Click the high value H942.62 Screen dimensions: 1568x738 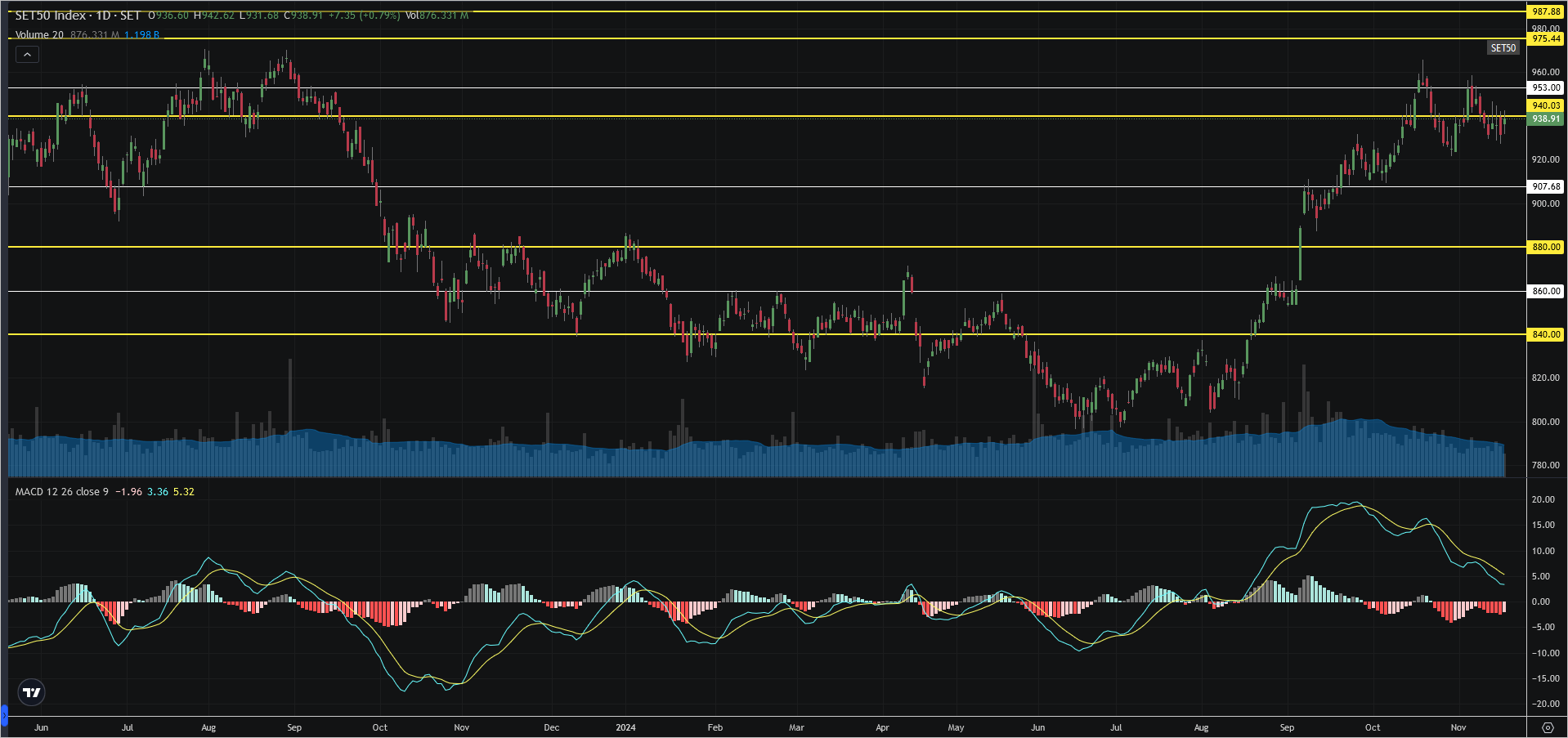(214, 16)
